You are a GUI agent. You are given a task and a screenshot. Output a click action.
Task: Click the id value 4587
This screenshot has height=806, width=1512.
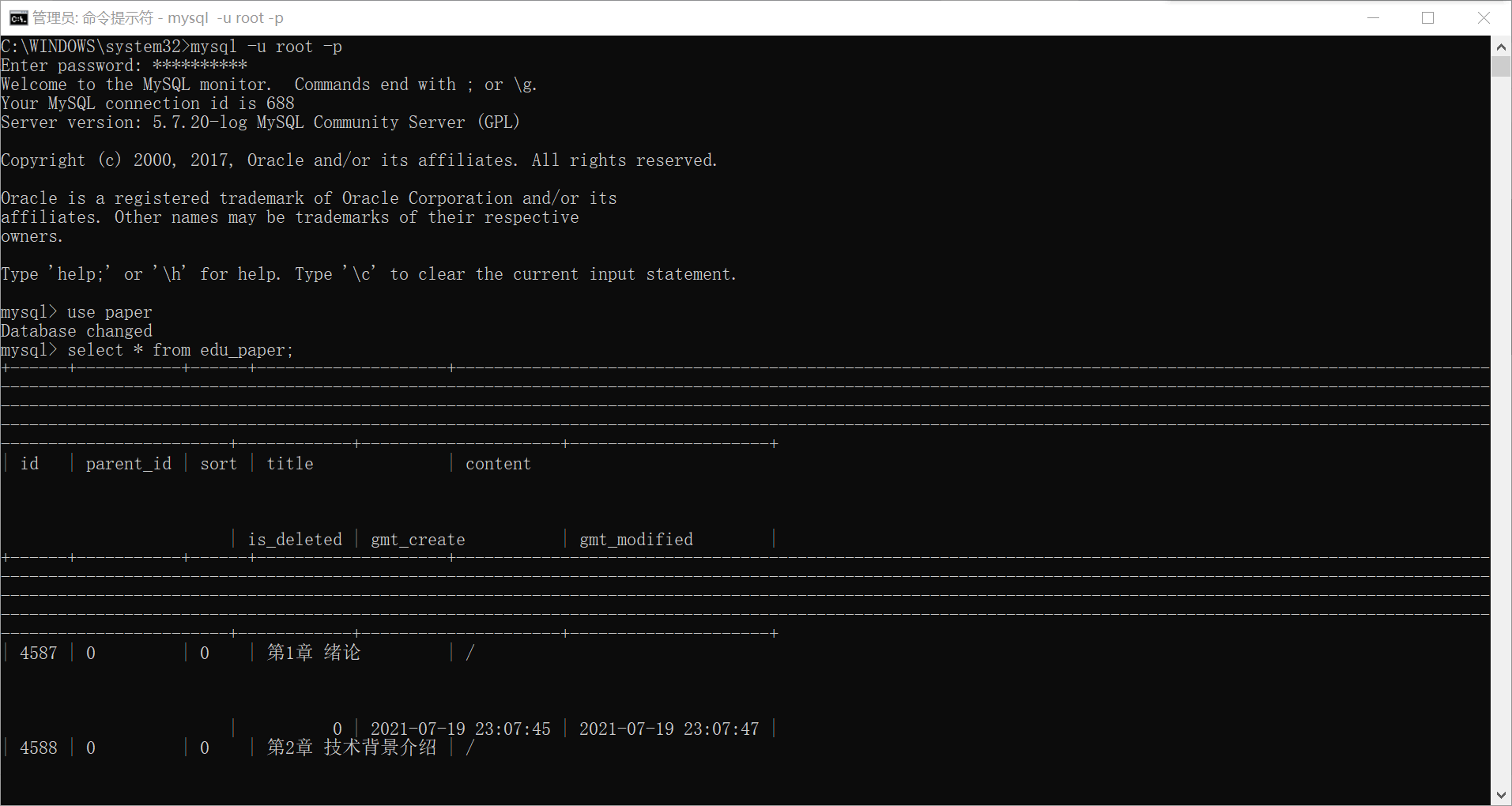(39, 653)
